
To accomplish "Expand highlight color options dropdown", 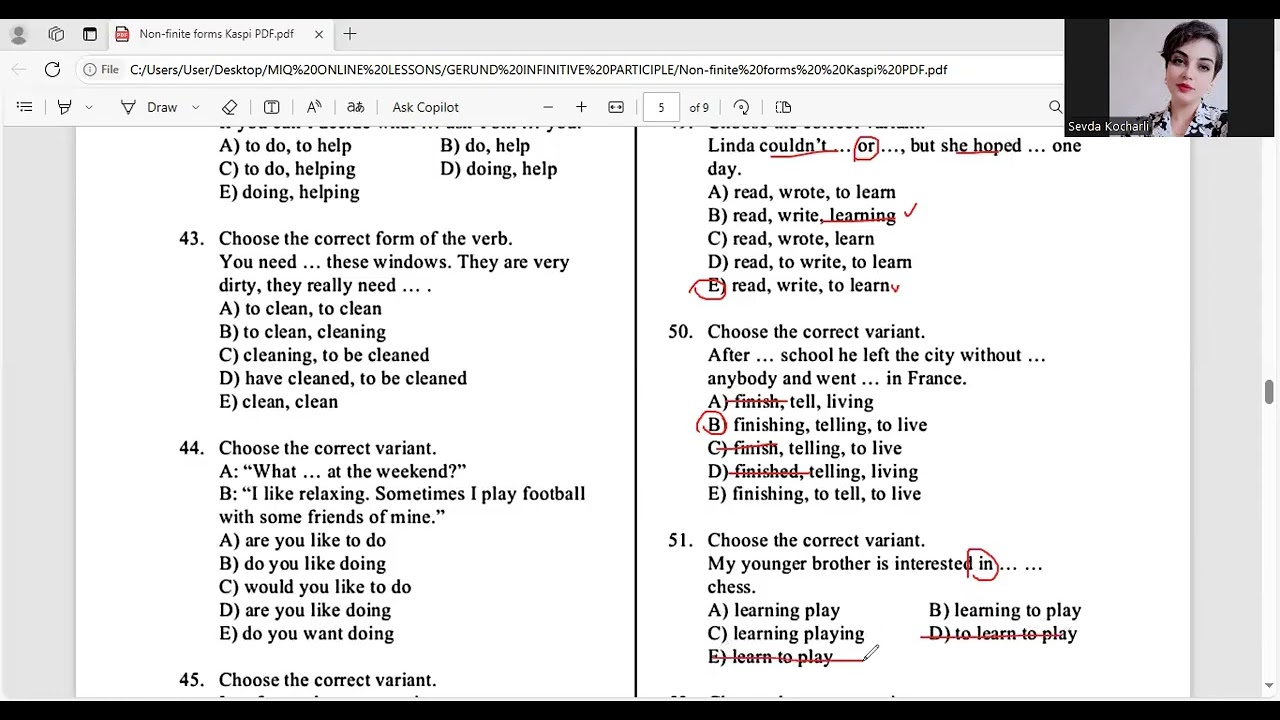I will click(x=89, y=107).
